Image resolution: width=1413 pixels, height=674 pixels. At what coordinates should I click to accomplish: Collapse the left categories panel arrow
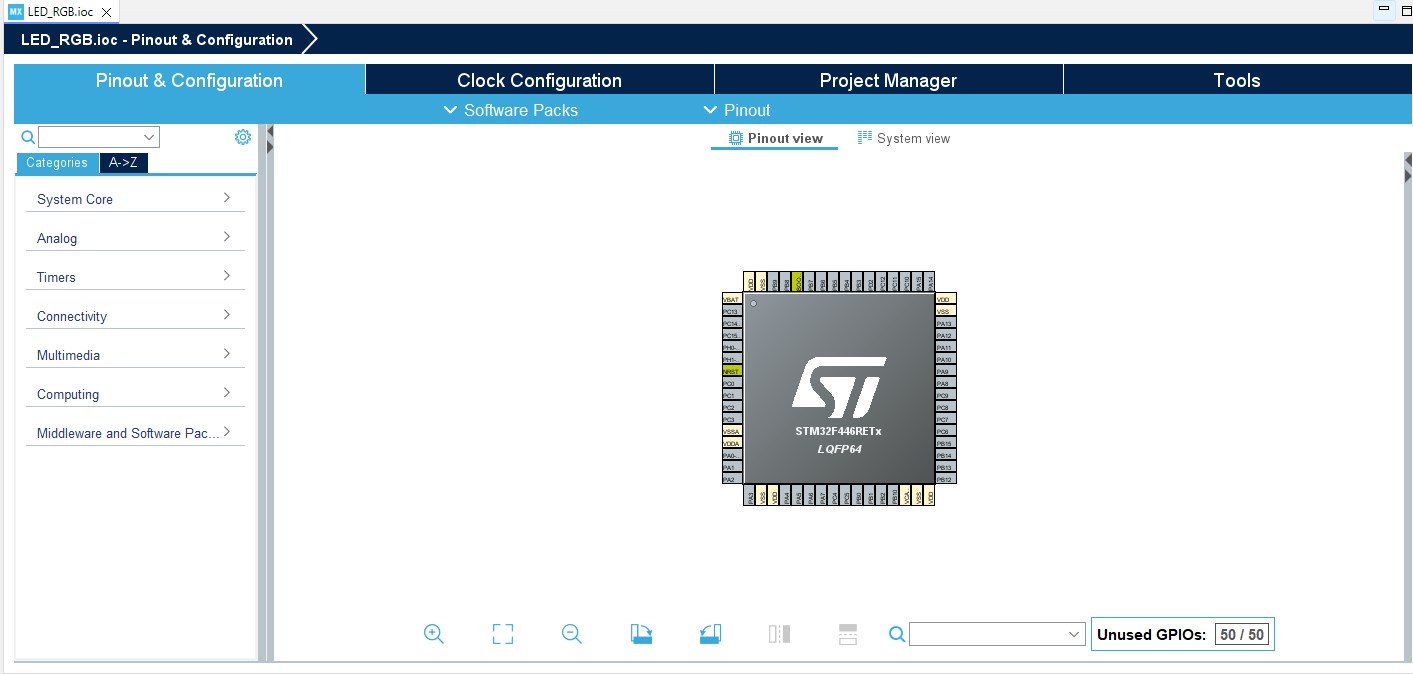tap(270, 132)
